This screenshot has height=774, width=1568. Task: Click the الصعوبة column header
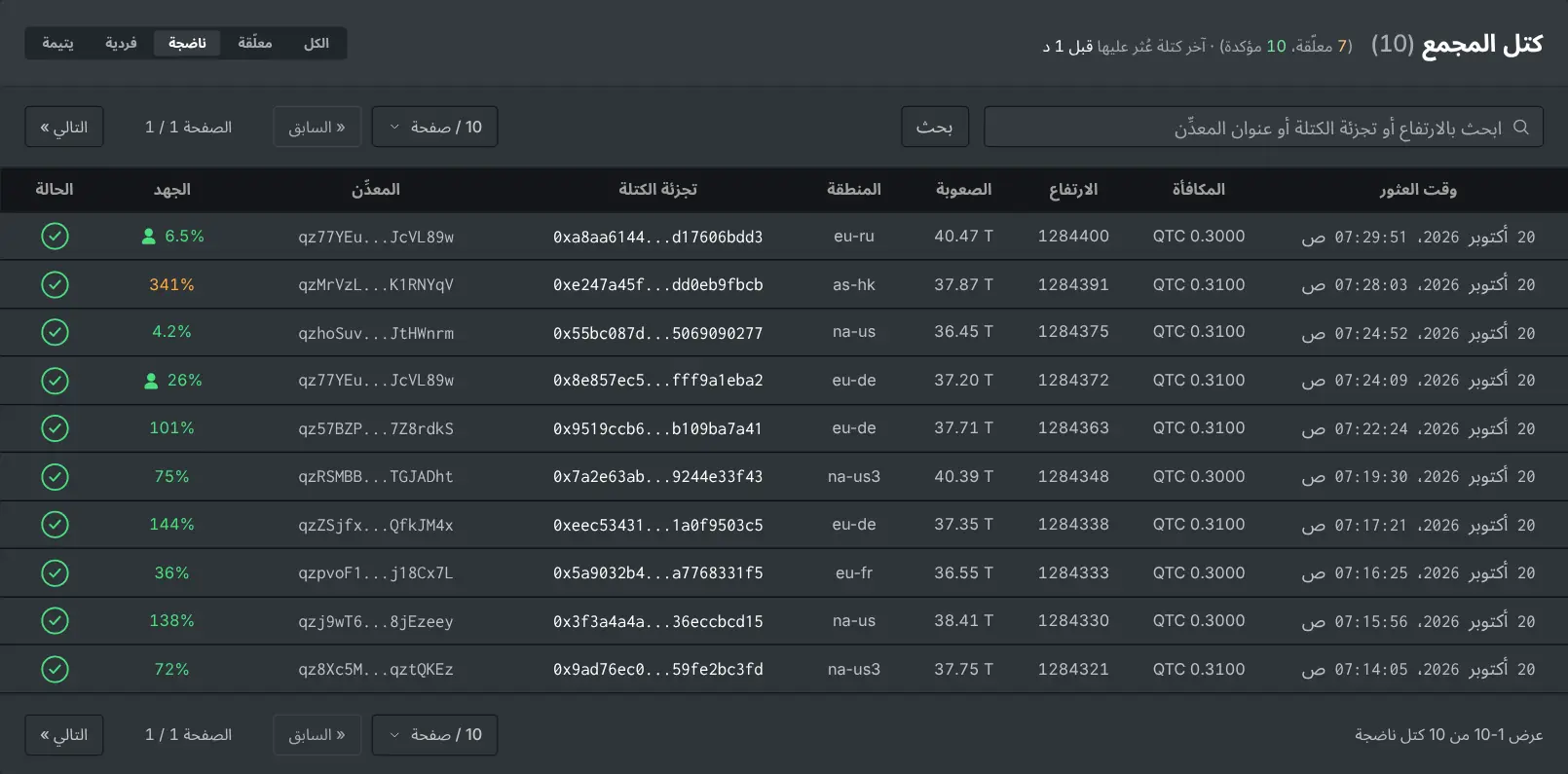point(964,189)
